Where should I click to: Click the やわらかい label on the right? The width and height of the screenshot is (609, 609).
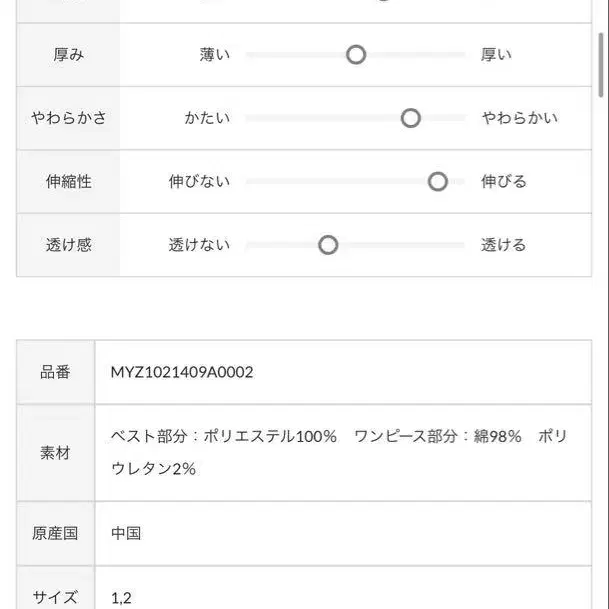click(x=520, y=118)
